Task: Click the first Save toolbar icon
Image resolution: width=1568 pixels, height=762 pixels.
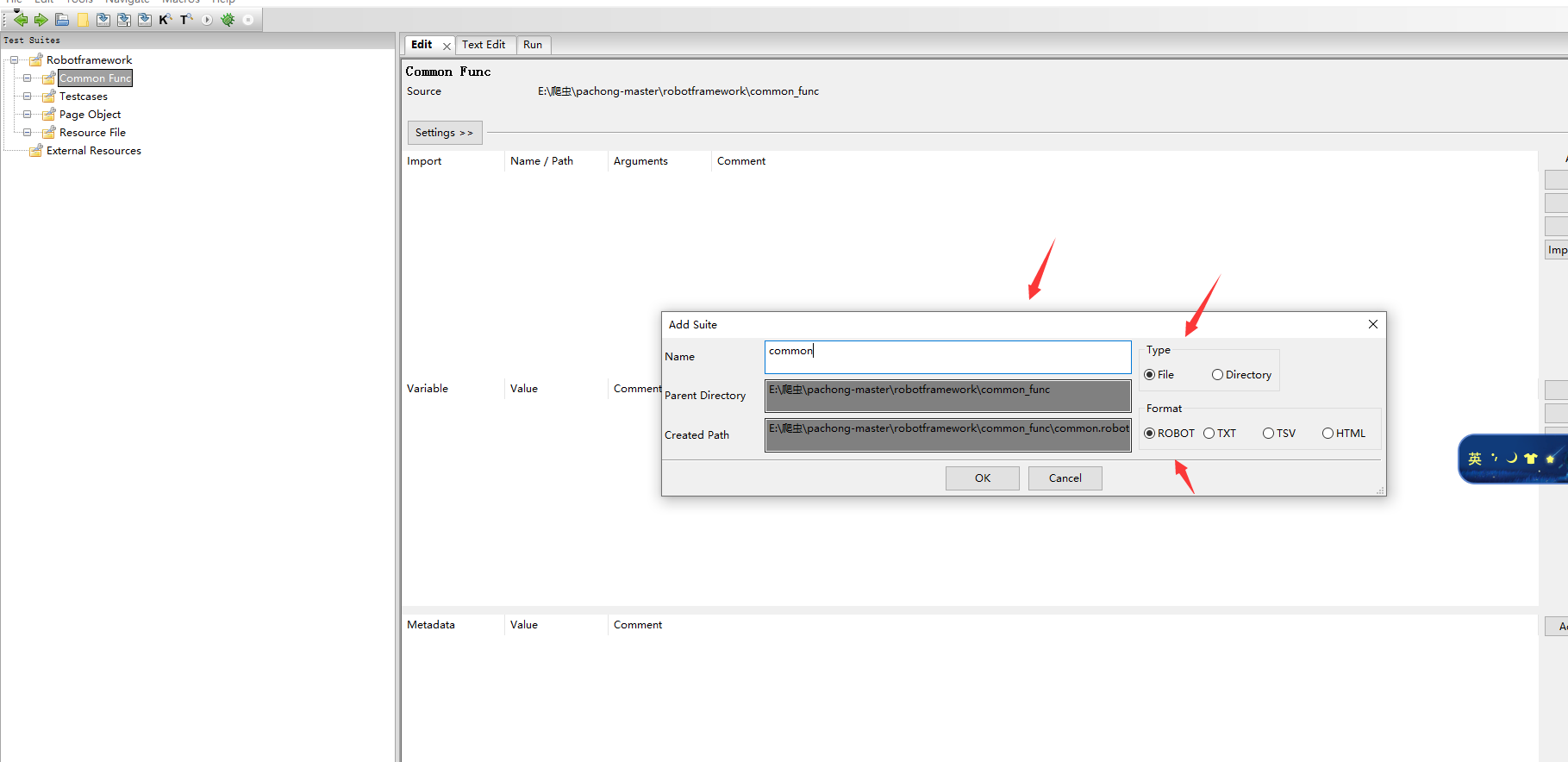Action: (103, 19)
